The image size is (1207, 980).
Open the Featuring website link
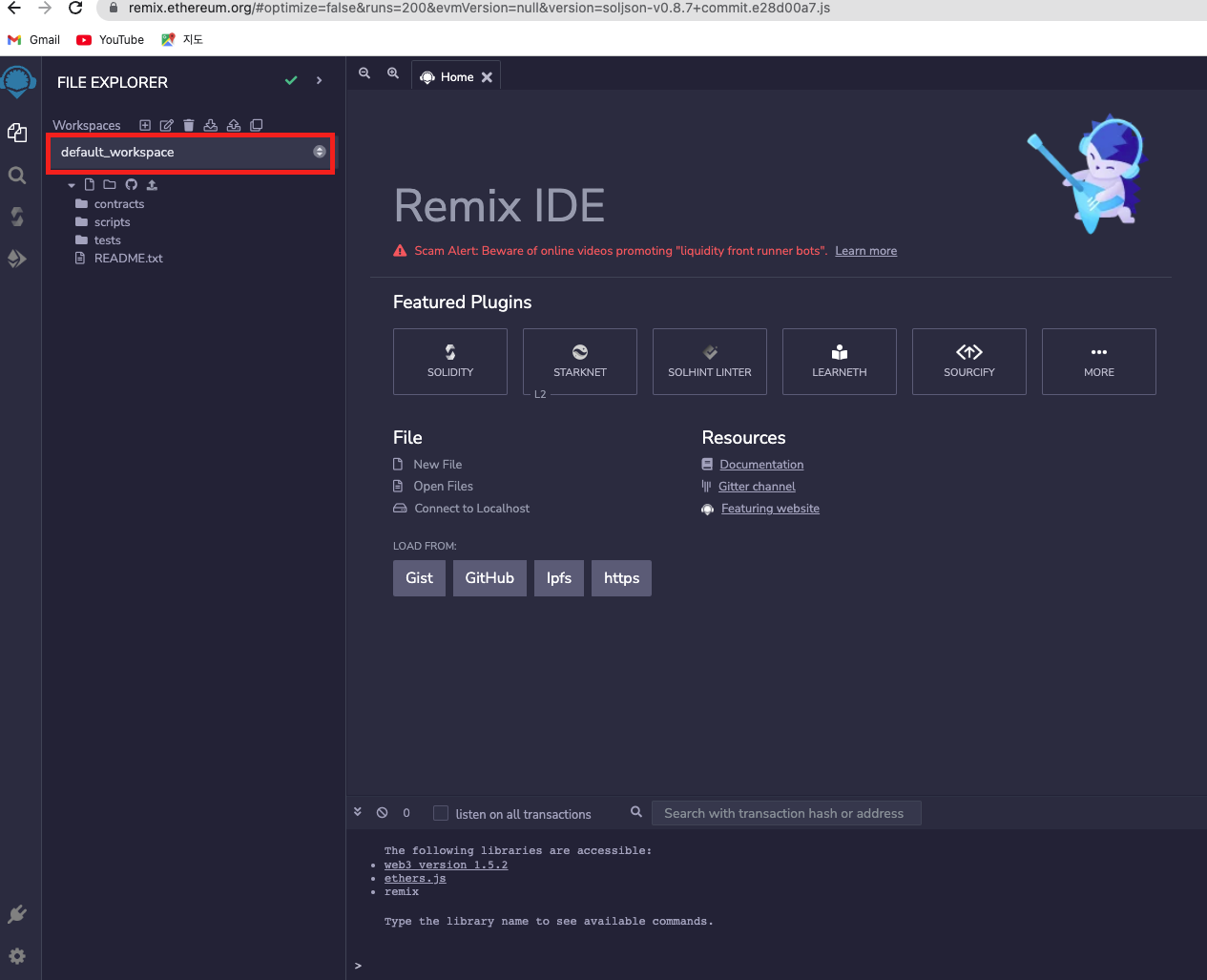click(770, 509)
